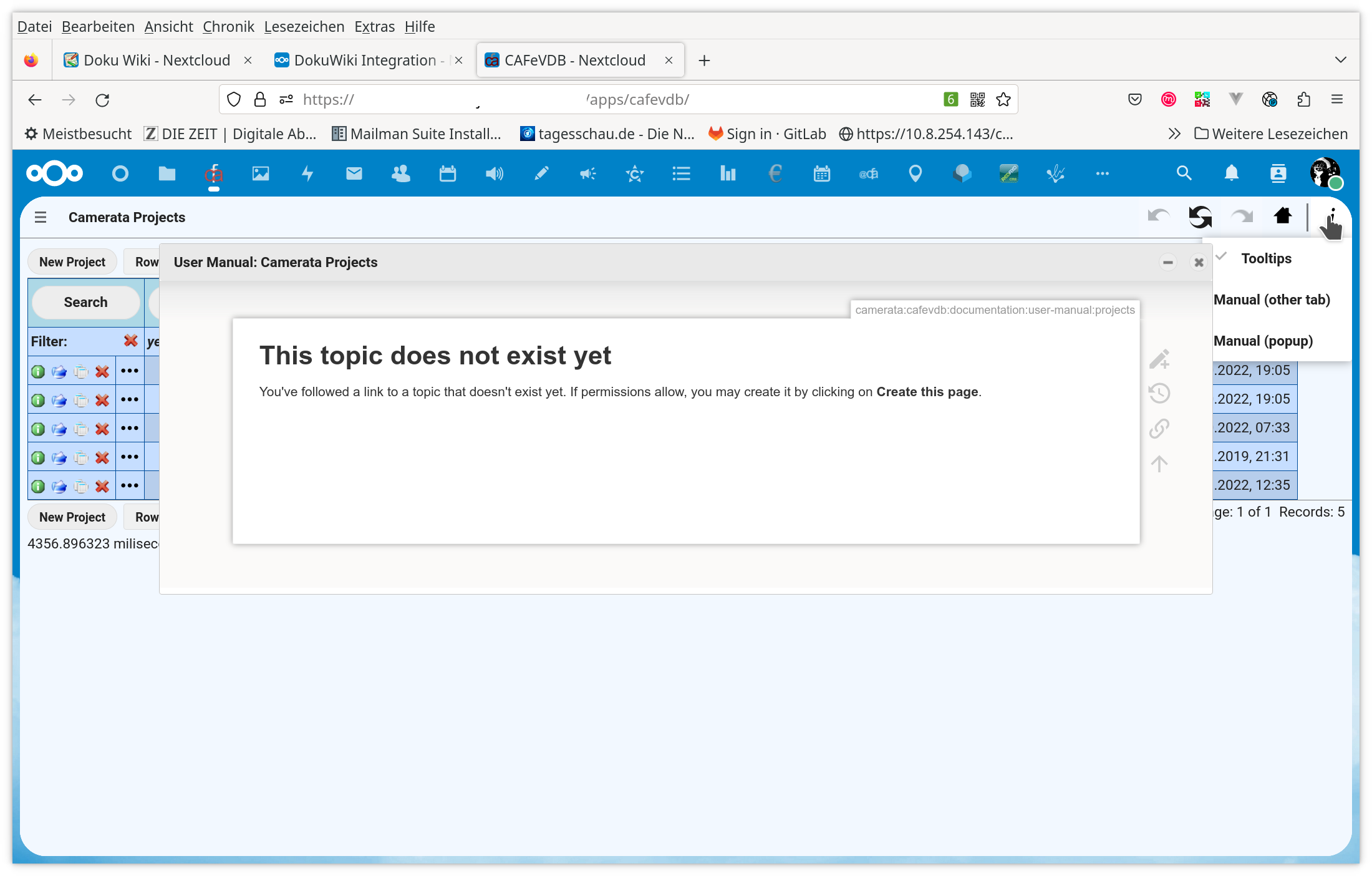Click the reload page double-arrow icon
This screenshot has width=1372, height=876.
point(1200,217)
